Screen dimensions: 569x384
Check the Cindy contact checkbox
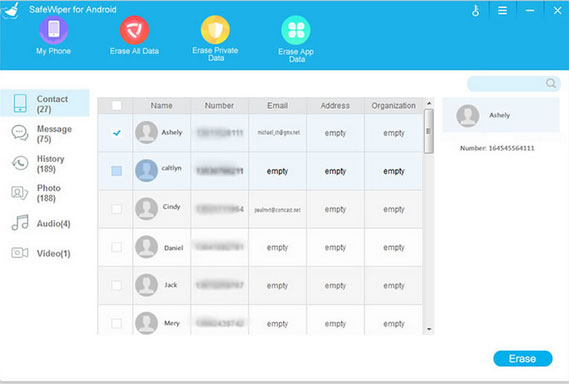coord(116,209)
